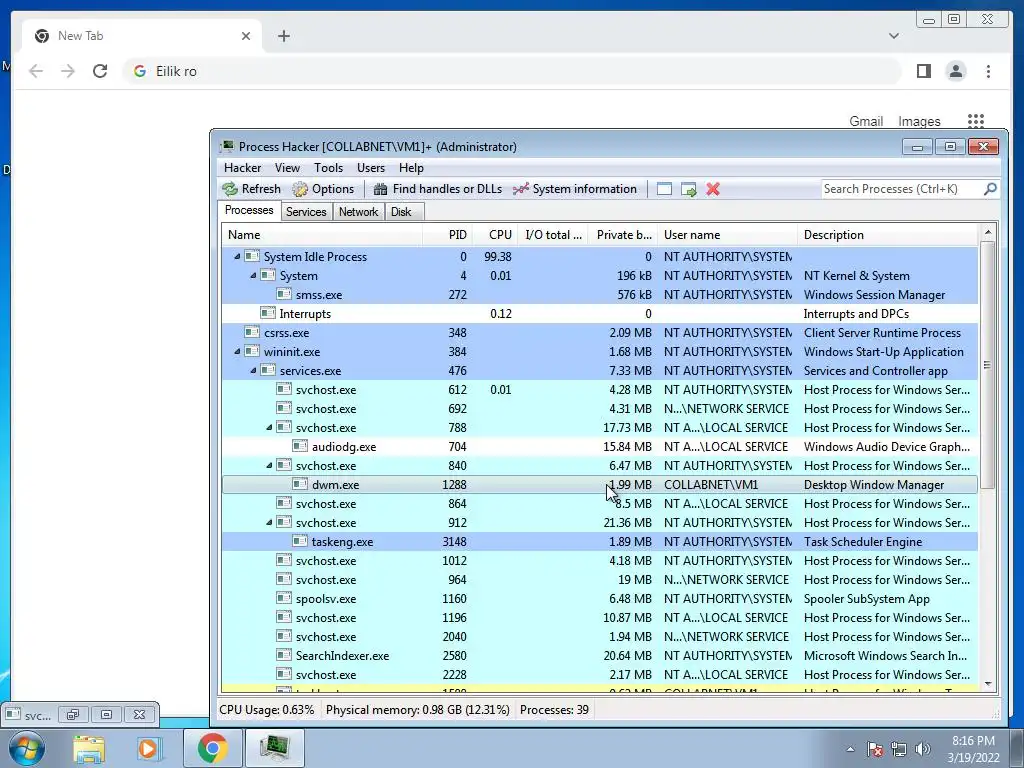Click the svchost.exe PID 2040 icon
Screen dimensions: 1024x768
pyautogui.click(x=283, y=636)
